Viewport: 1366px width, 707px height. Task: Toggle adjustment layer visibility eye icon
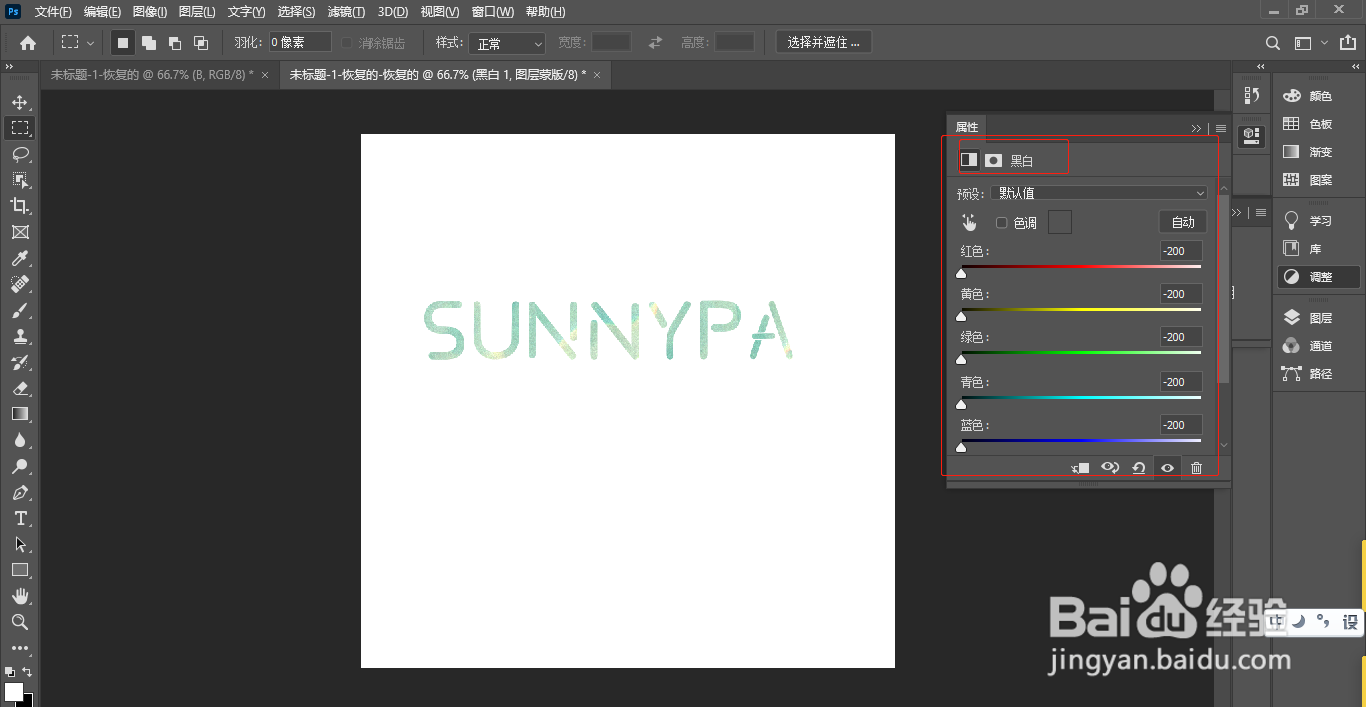click(1167, 467)
